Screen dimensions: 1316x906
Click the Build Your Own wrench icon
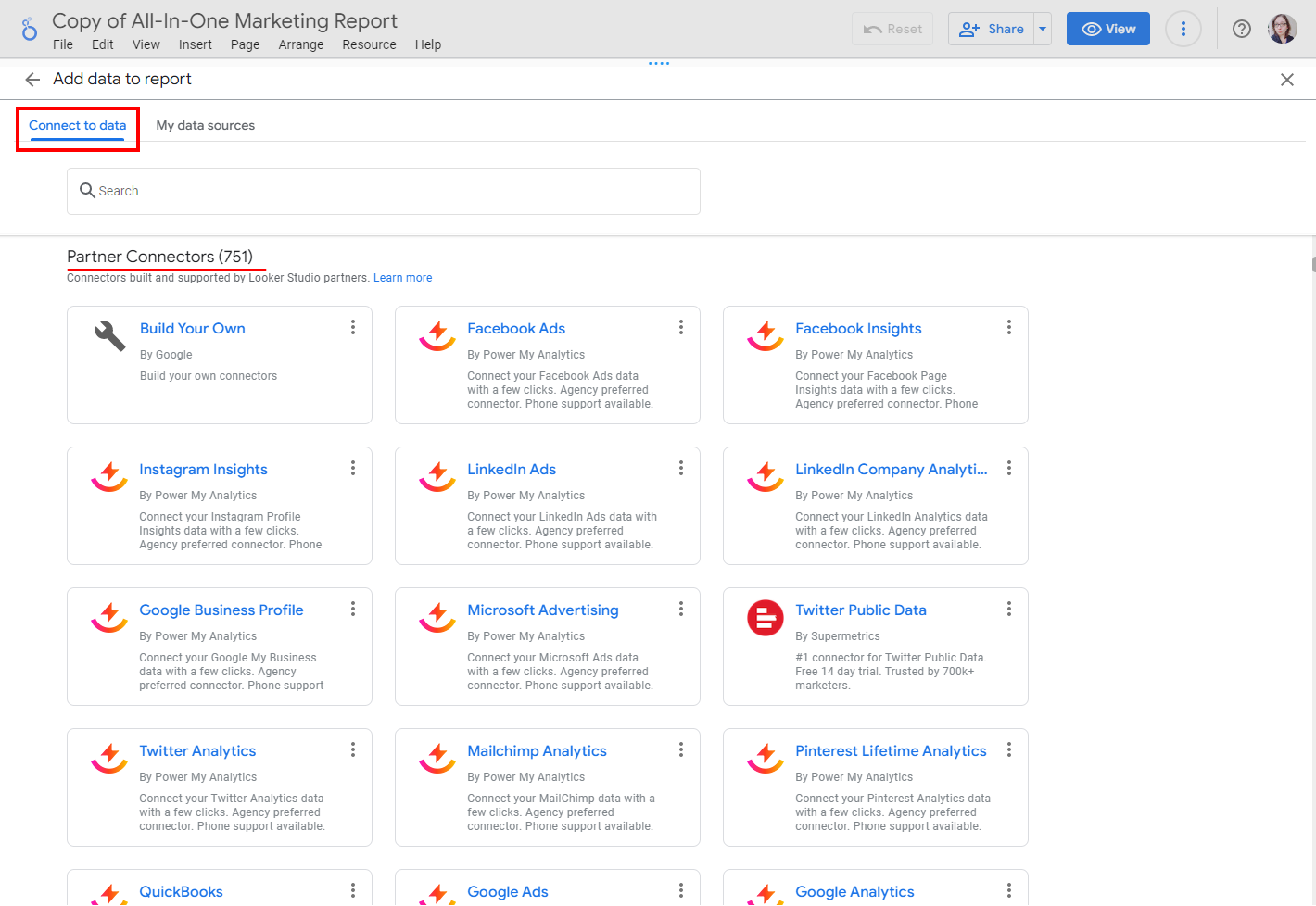pos(109,336)
